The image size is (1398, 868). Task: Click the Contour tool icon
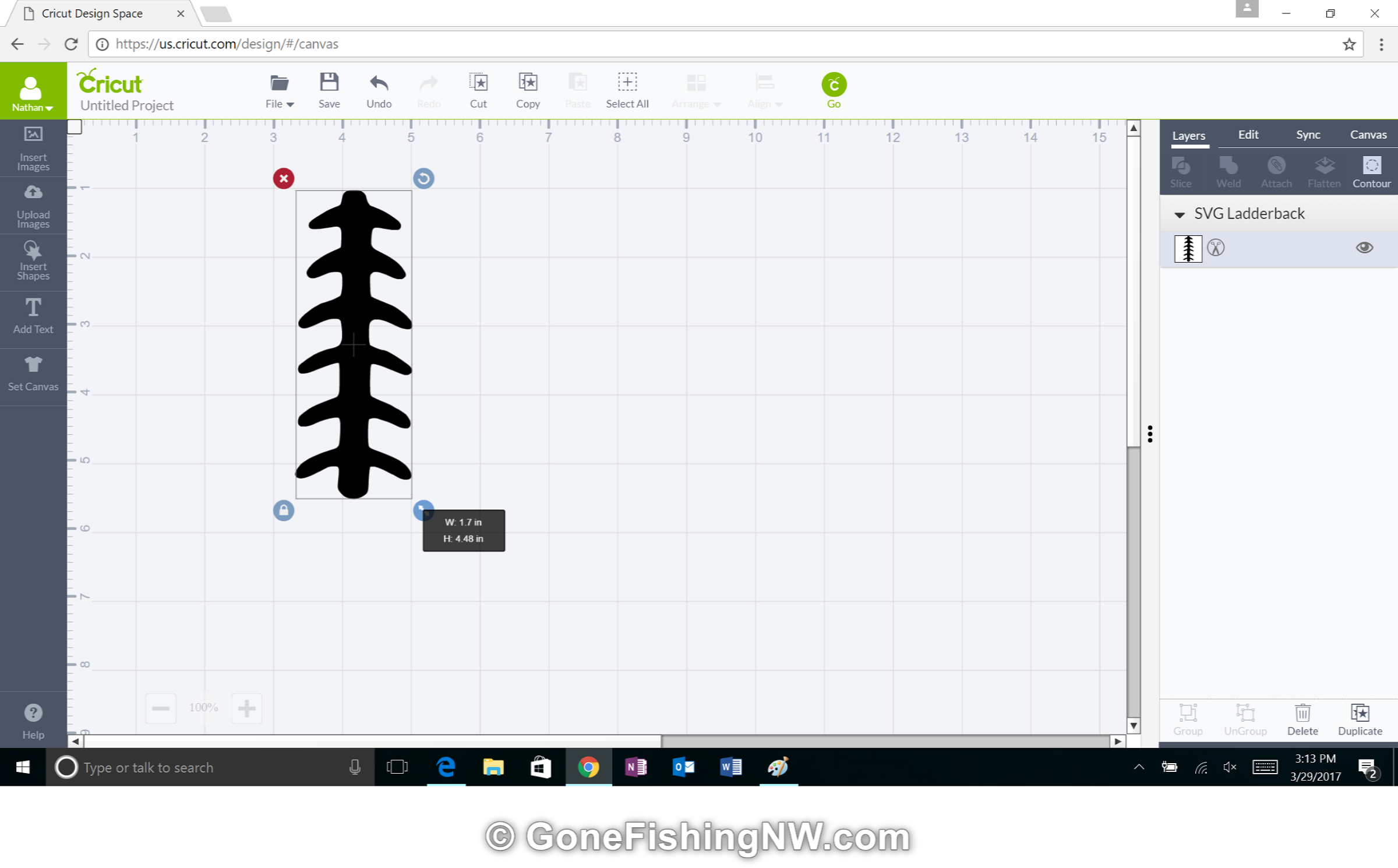[1371, 166]
